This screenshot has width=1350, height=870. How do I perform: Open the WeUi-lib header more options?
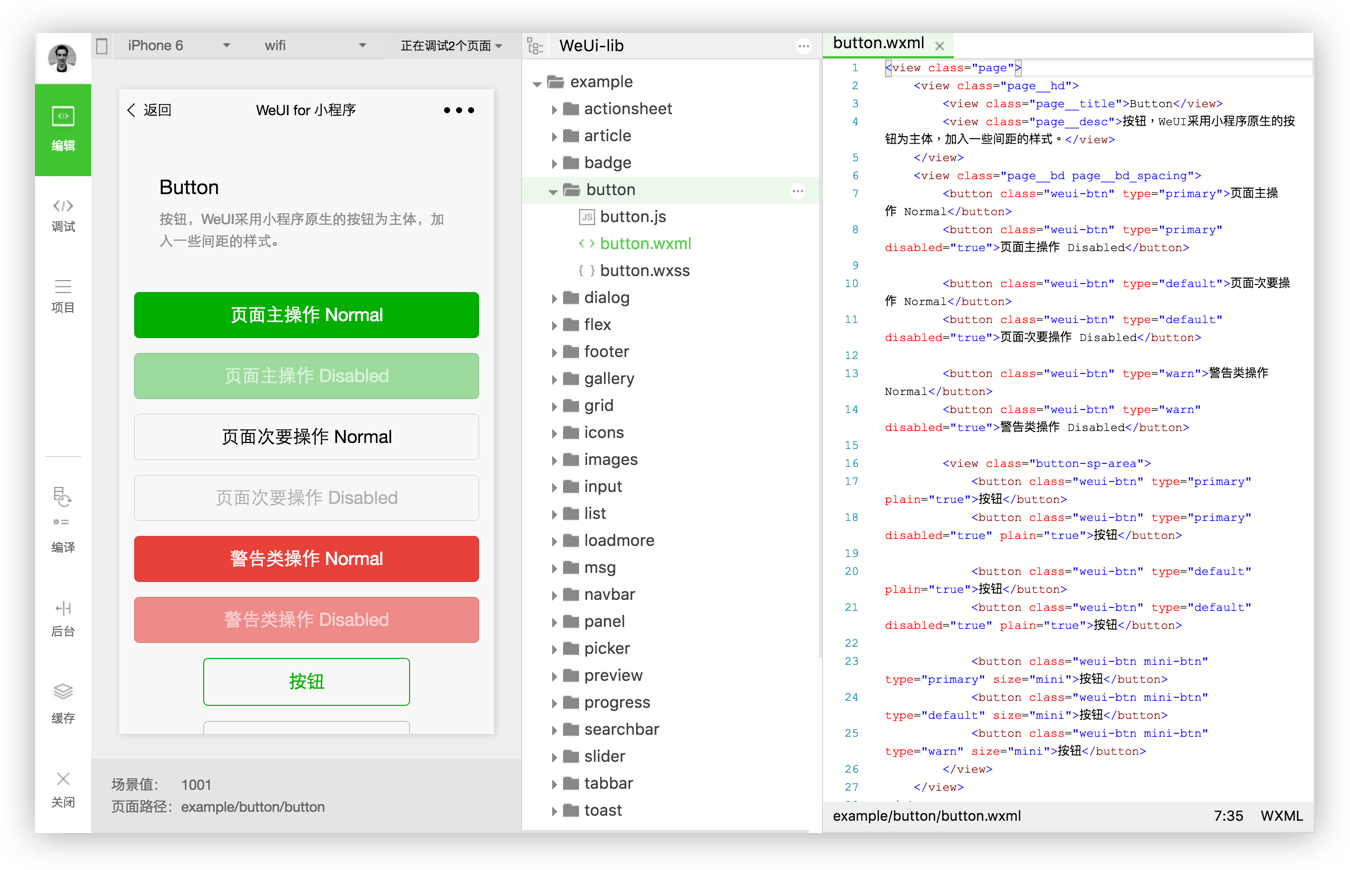click(804, 46)
